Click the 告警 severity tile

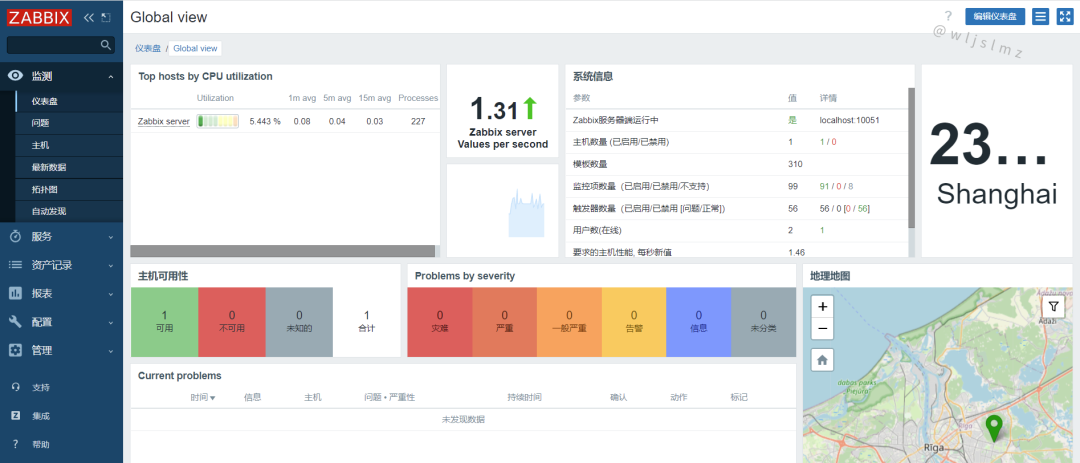tap(634, 322)
